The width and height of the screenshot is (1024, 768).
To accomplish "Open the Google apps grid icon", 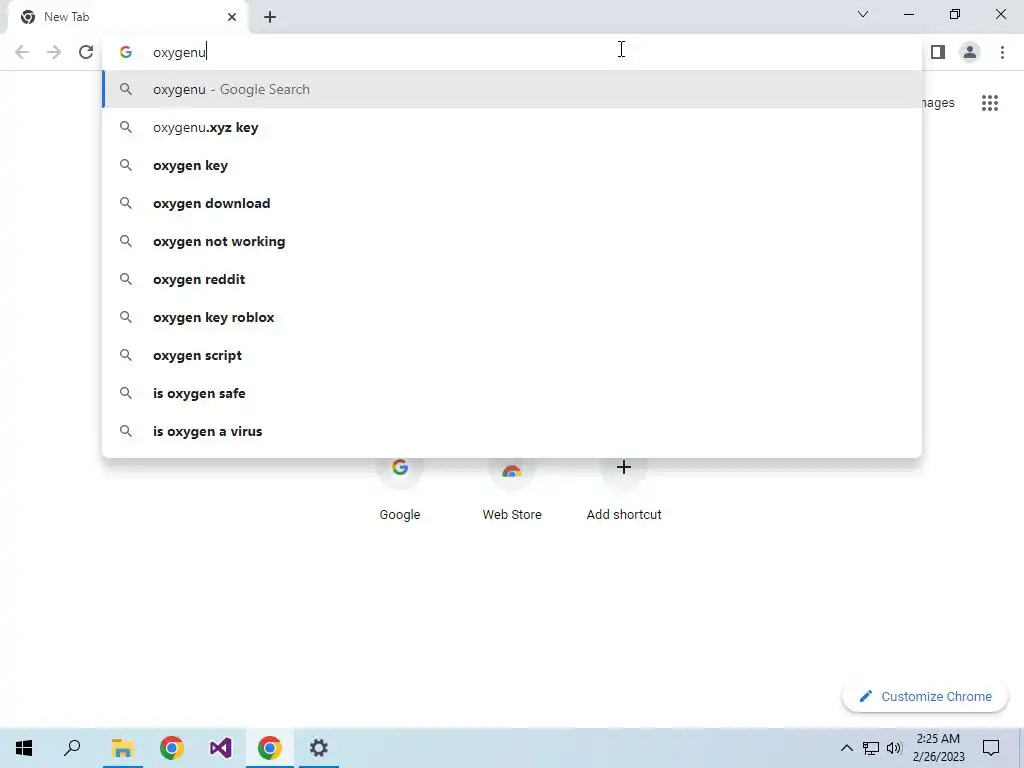I will (989, 103).
